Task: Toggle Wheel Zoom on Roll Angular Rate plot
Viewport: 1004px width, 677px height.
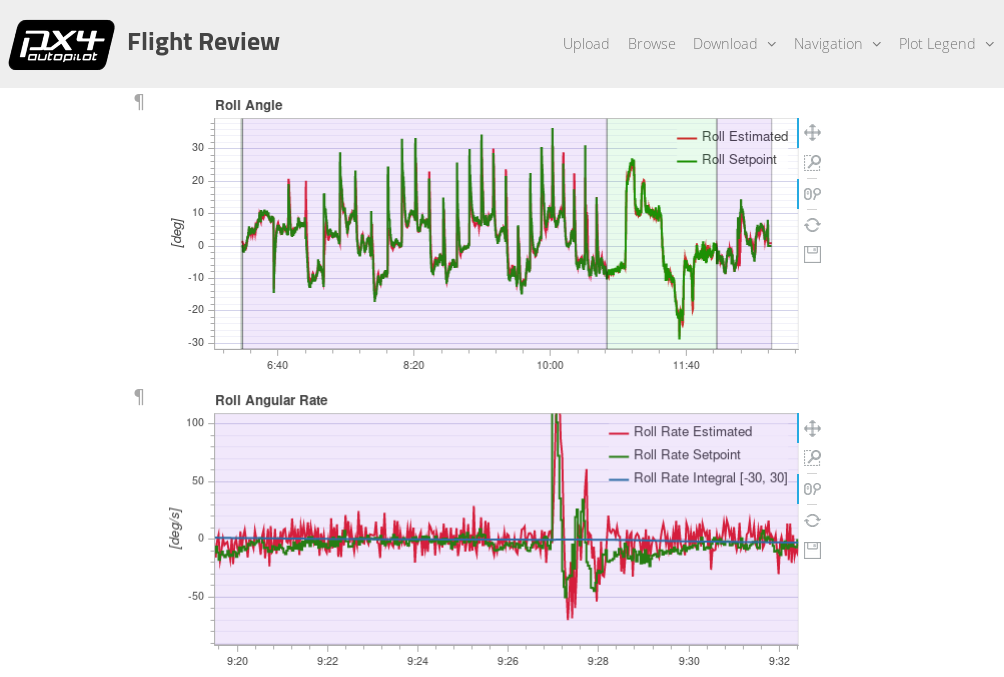Action: click(812, 489)
